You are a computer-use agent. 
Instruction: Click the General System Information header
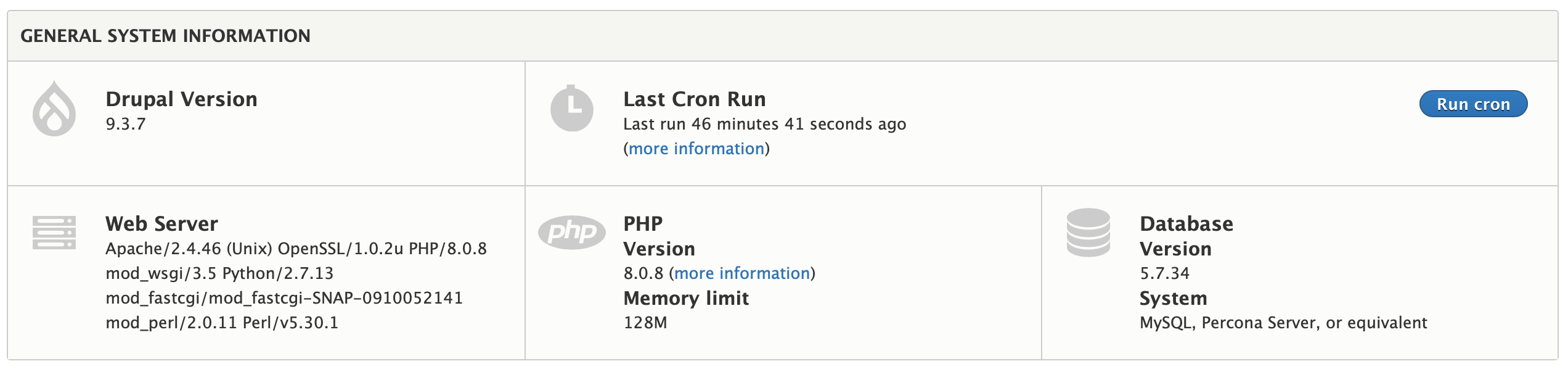pos(165,36)
